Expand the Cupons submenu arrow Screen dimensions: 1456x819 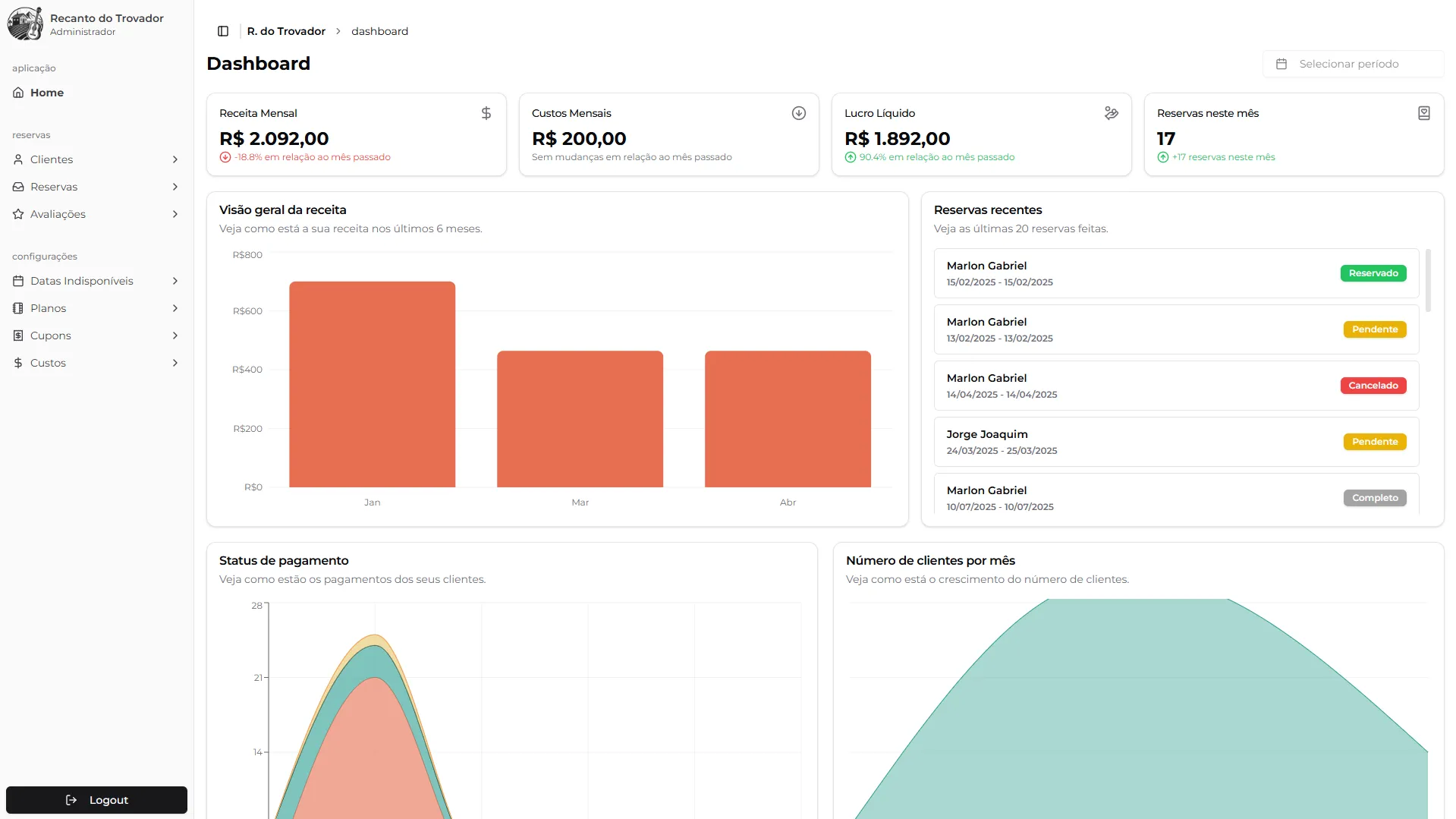(x=175, y=335)
